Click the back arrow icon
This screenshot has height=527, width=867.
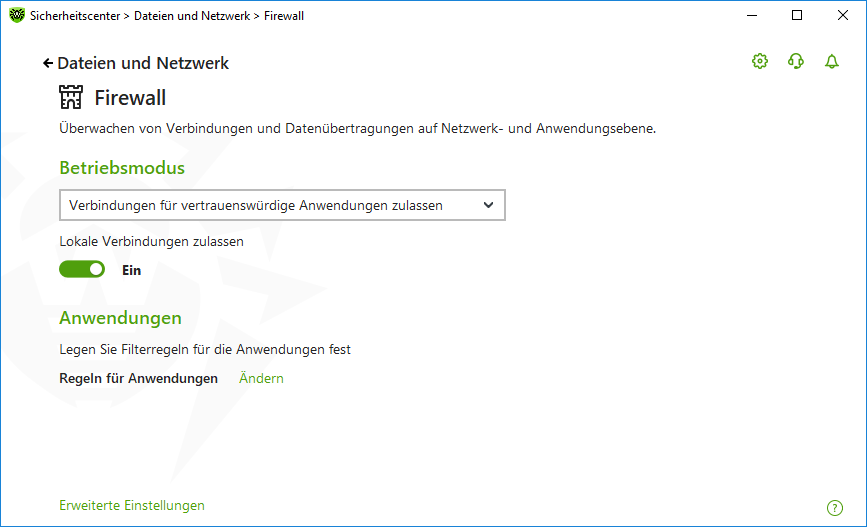coord(48,64)
